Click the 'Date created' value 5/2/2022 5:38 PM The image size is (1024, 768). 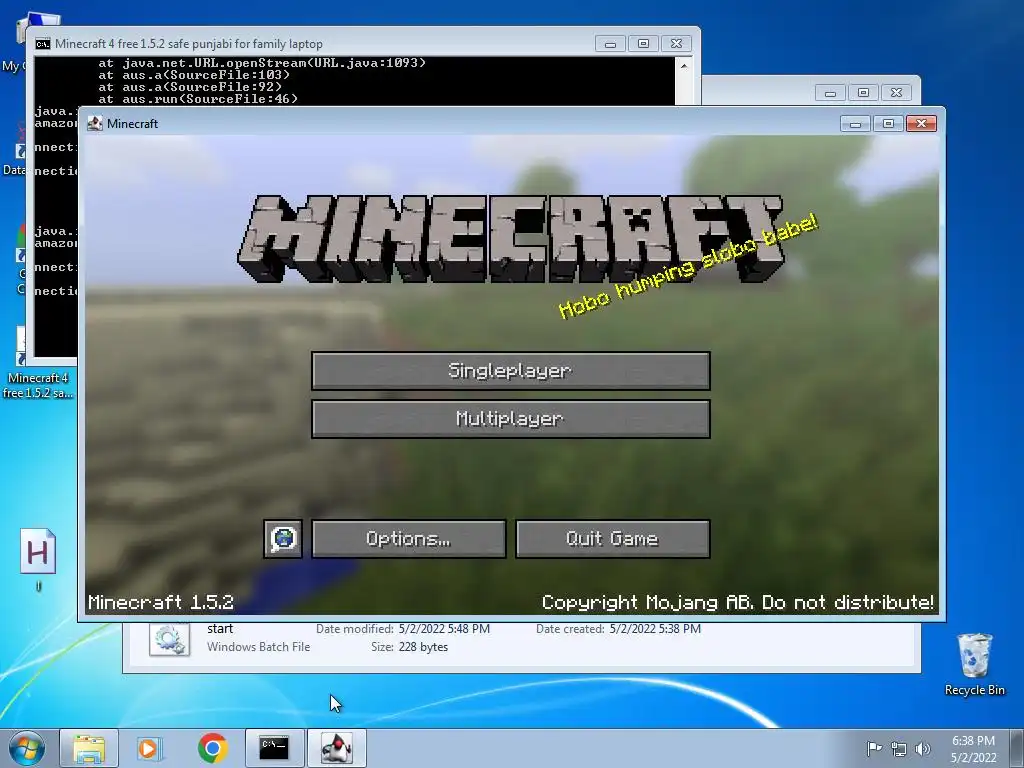[x=655, y=629]
